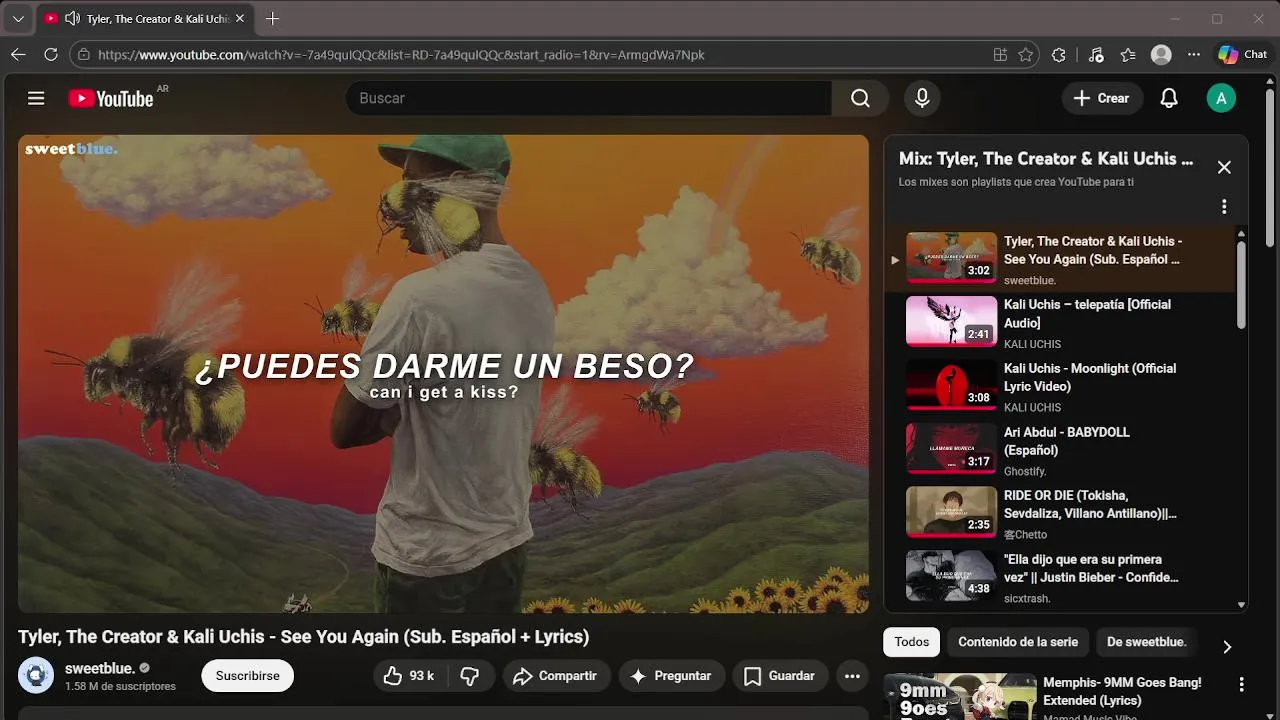Reload the current page

pyautogui.click(x=51, y=55)
